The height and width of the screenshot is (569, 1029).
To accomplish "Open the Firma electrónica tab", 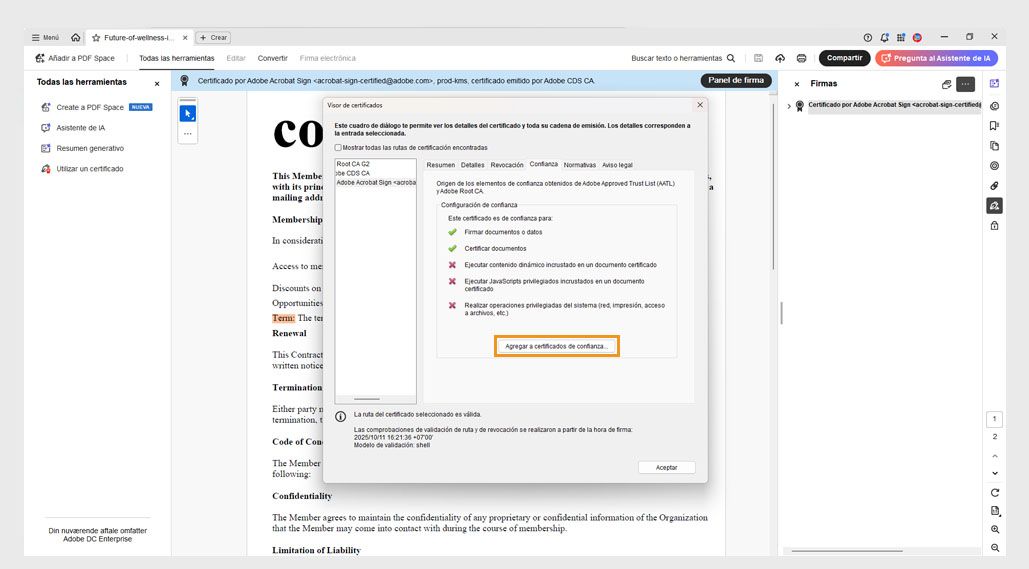I will (327, 58).
